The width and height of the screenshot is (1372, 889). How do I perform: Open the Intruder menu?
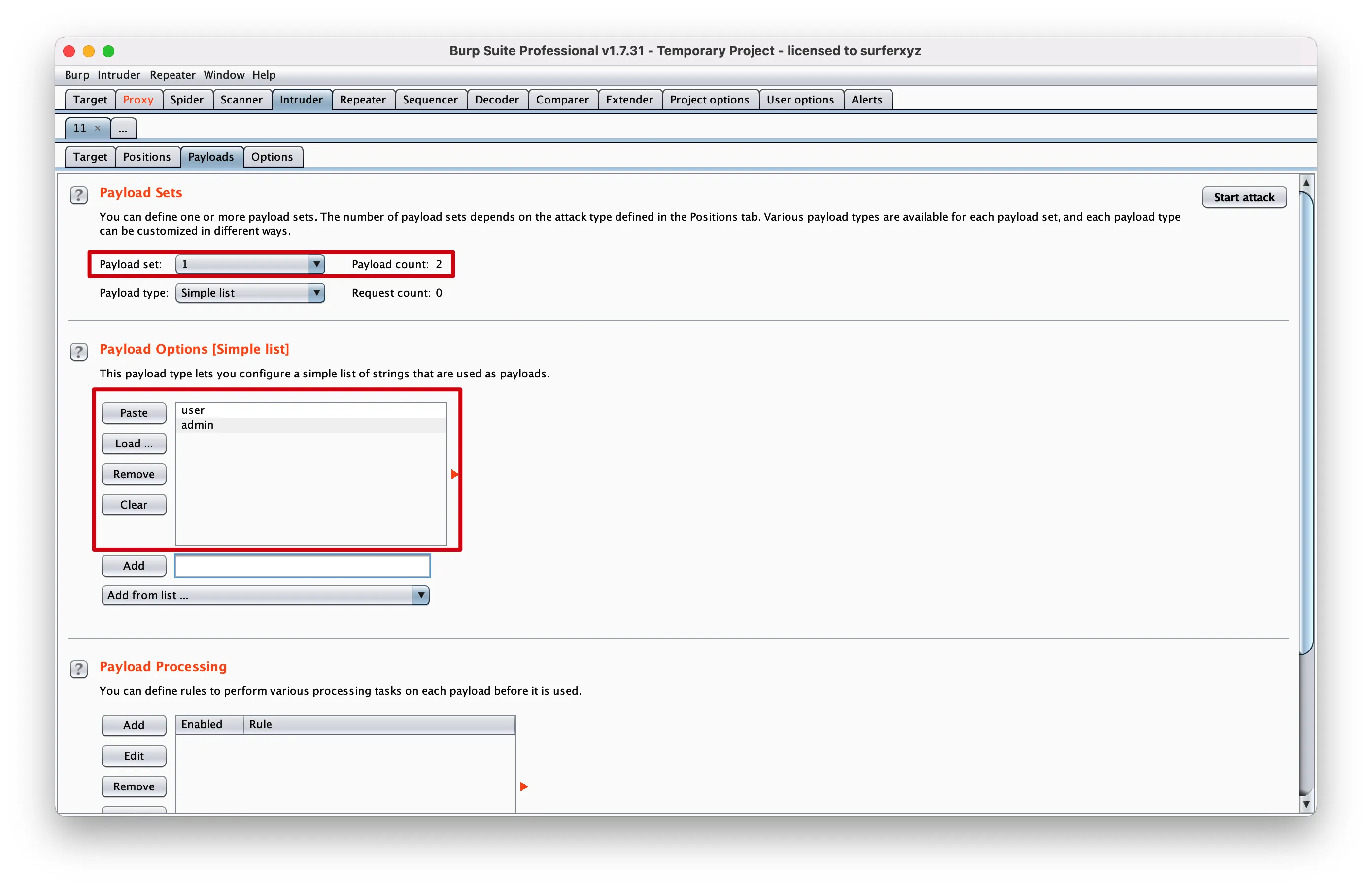click(119, 75)
